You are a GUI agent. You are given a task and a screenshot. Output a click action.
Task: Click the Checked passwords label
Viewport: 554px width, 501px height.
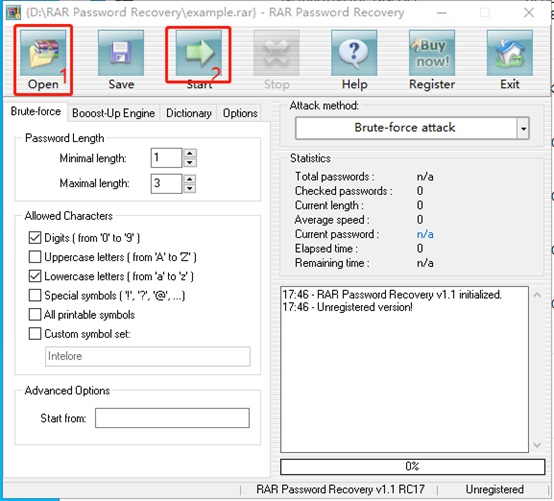(x=343, y=191)
